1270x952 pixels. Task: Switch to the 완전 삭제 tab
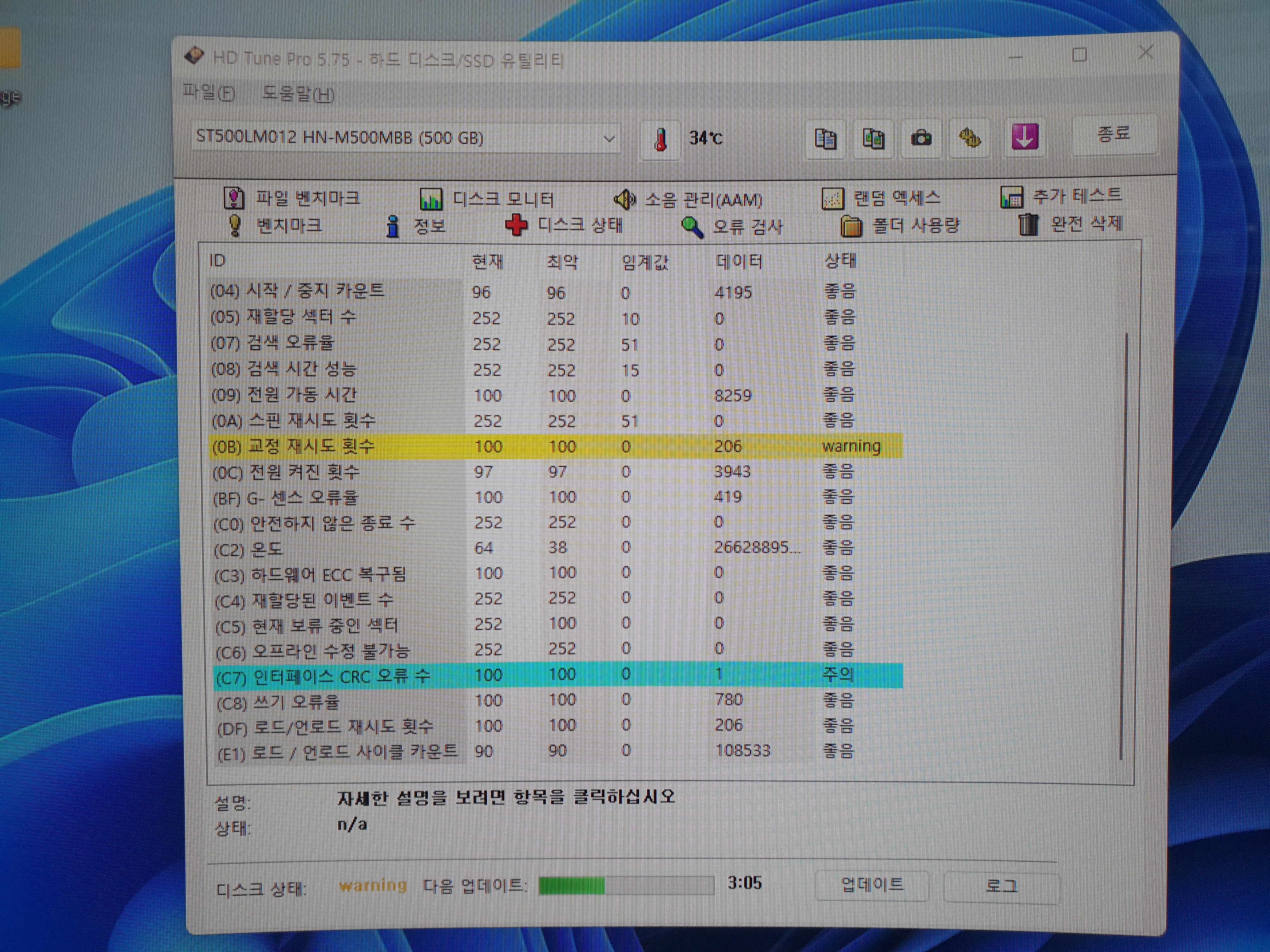pos(1070,224)
